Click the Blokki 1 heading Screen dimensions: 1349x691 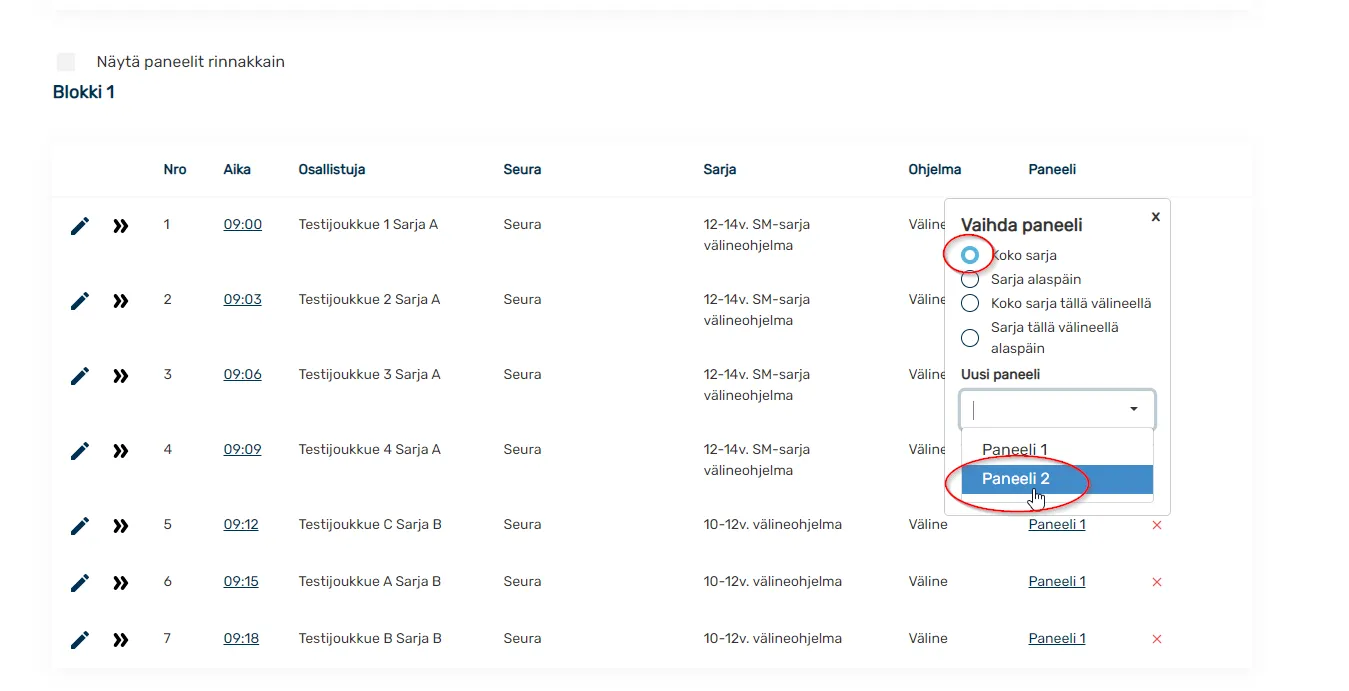click(84, 92)
